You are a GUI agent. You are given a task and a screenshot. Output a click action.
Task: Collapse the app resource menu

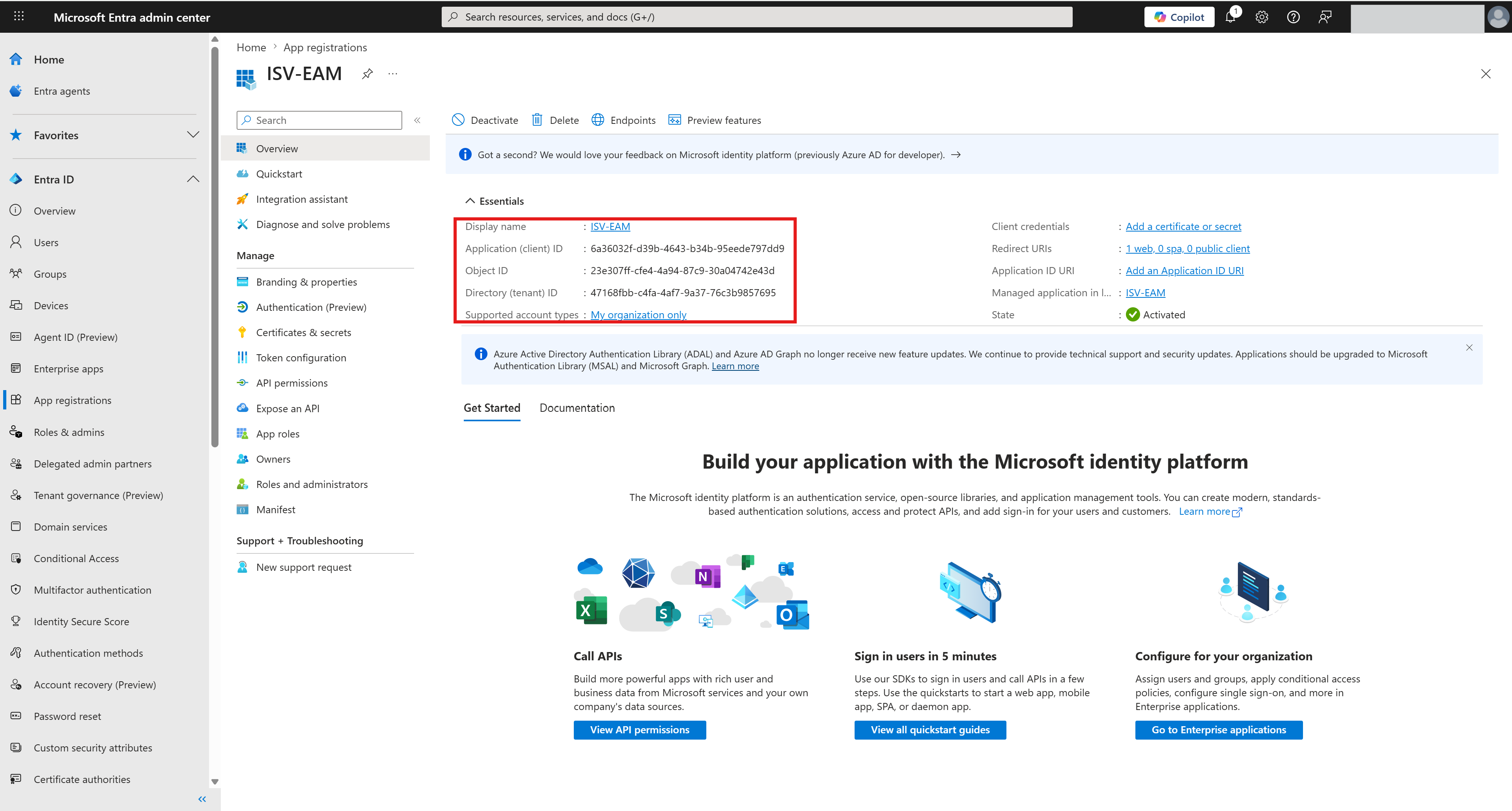pyautogui.click(x=417, y=120)
